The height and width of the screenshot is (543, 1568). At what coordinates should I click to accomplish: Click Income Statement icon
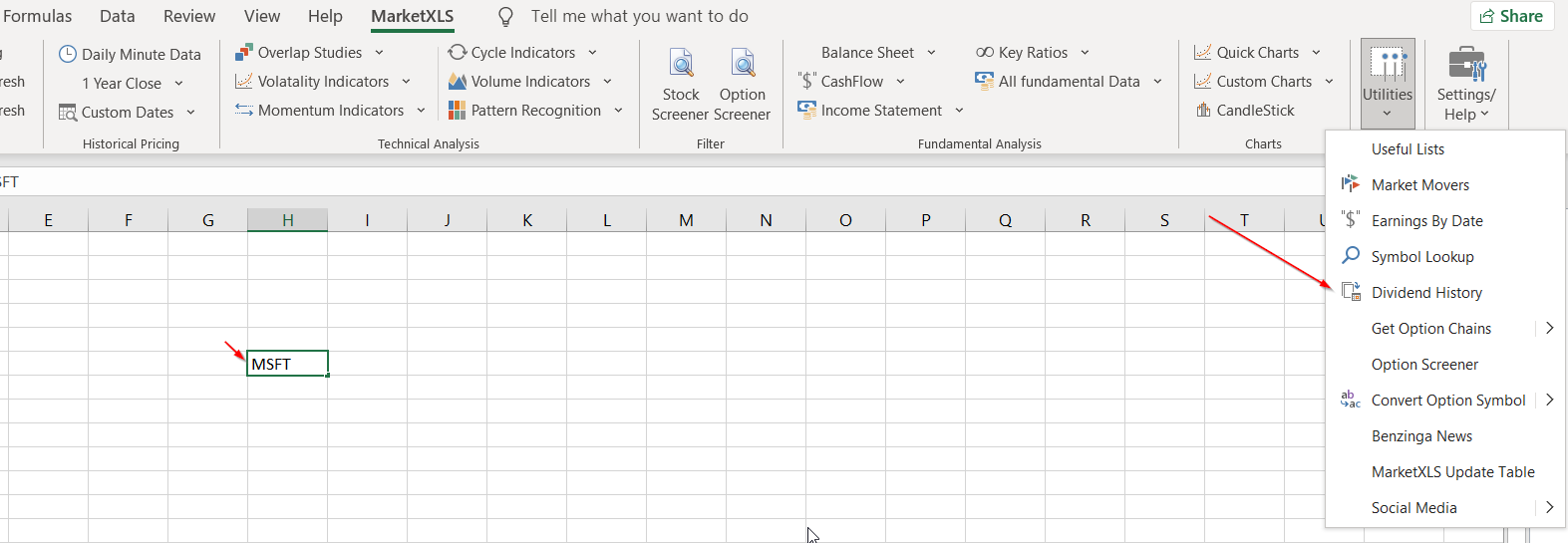coord(806,110)
